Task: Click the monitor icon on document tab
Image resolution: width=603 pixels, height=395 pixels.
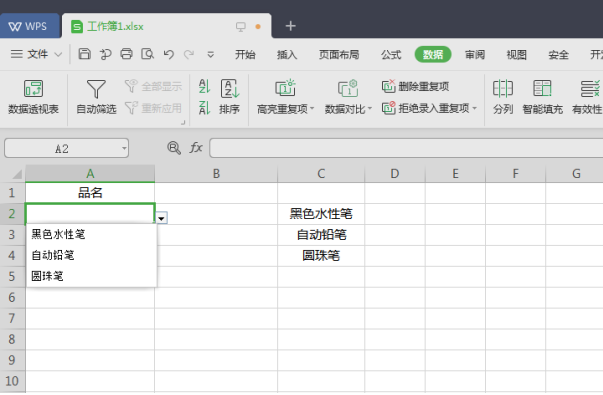Action: 241,27
